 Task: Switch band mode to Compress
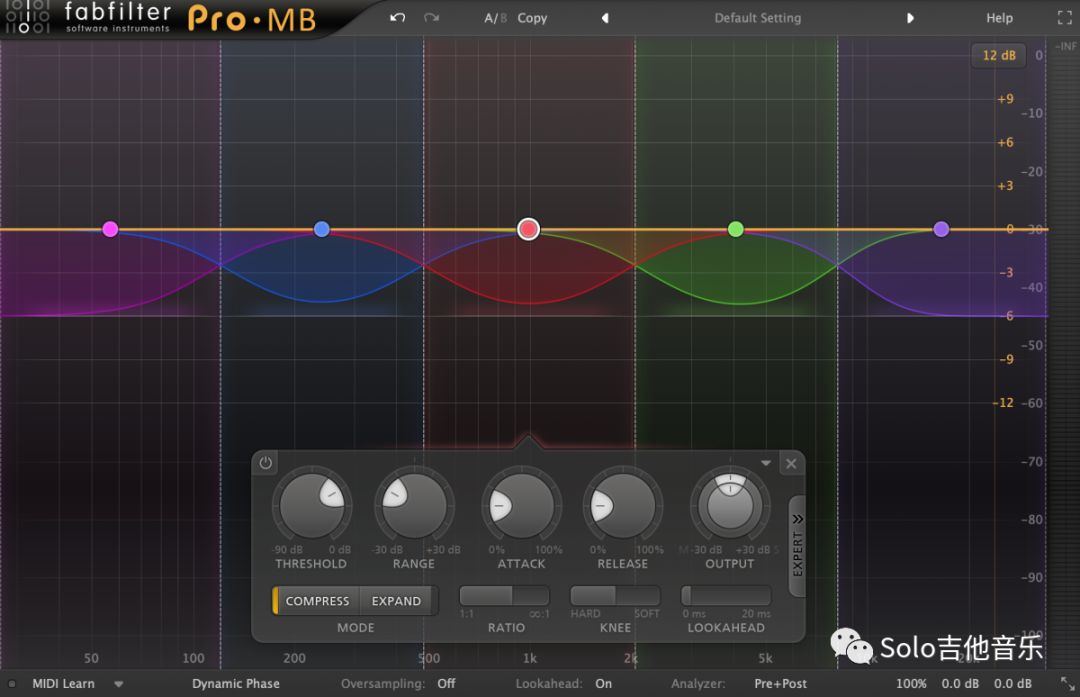click(318, 601)
